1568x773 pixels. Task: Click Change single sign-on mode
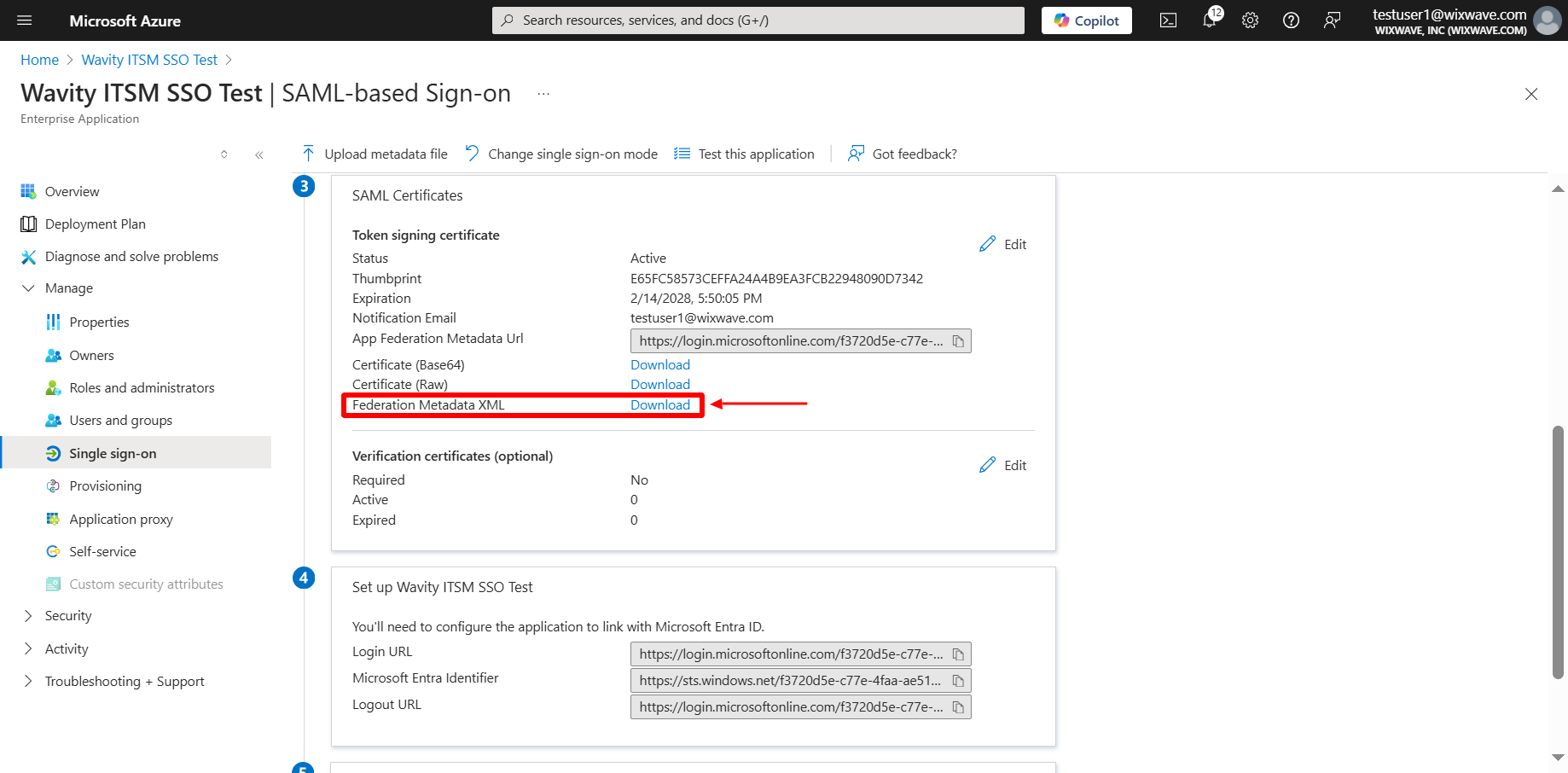tap(561, 154)
